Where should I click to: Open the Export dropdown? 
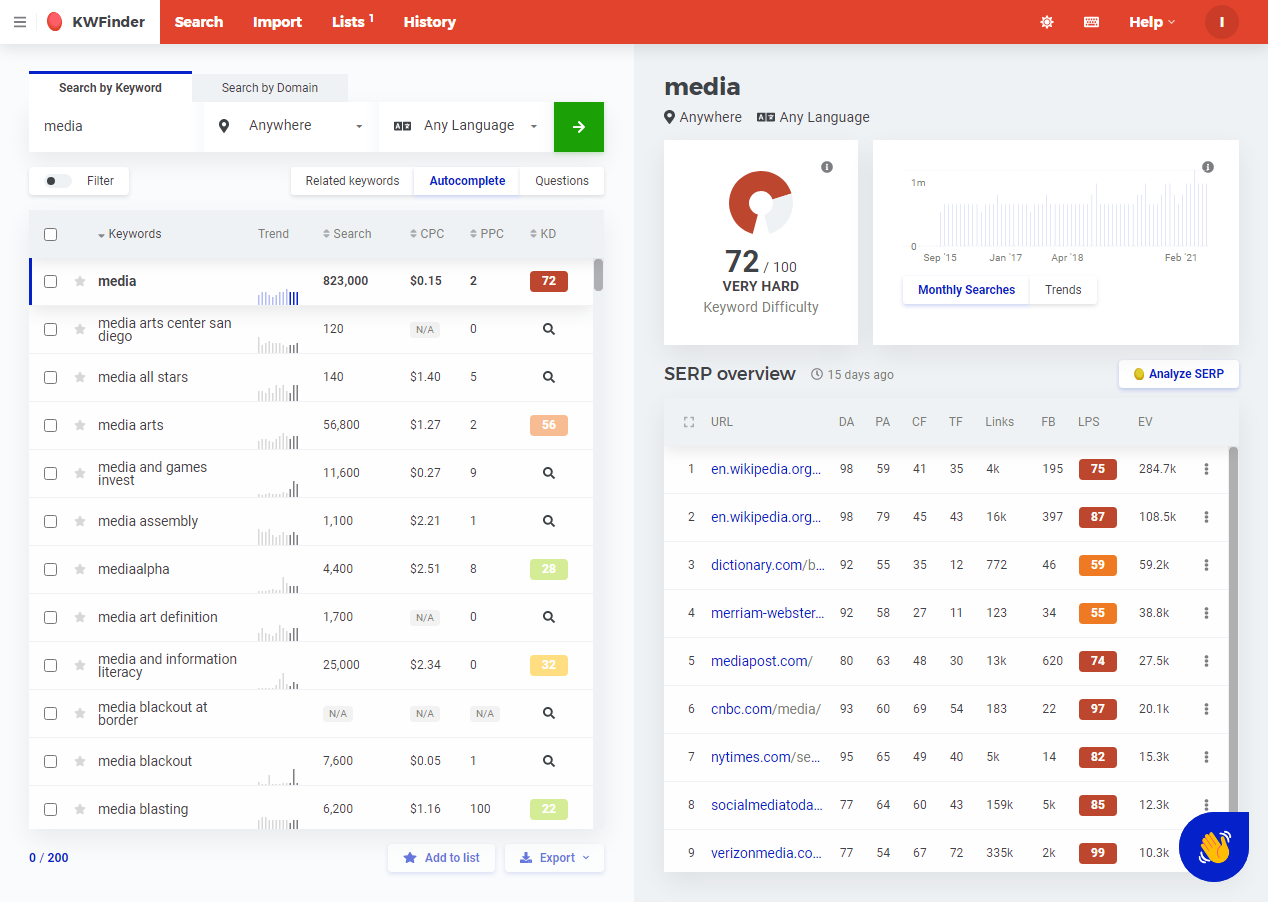click(555, 858)
